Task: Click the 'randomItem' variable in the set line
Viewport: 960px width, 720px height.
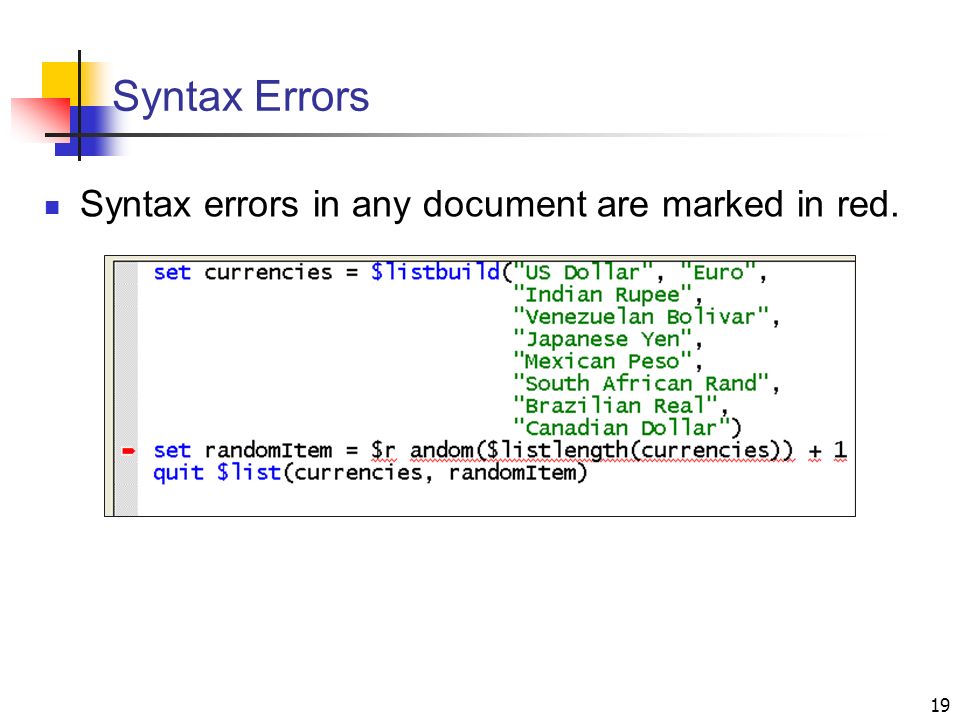Action: point(268,451)
